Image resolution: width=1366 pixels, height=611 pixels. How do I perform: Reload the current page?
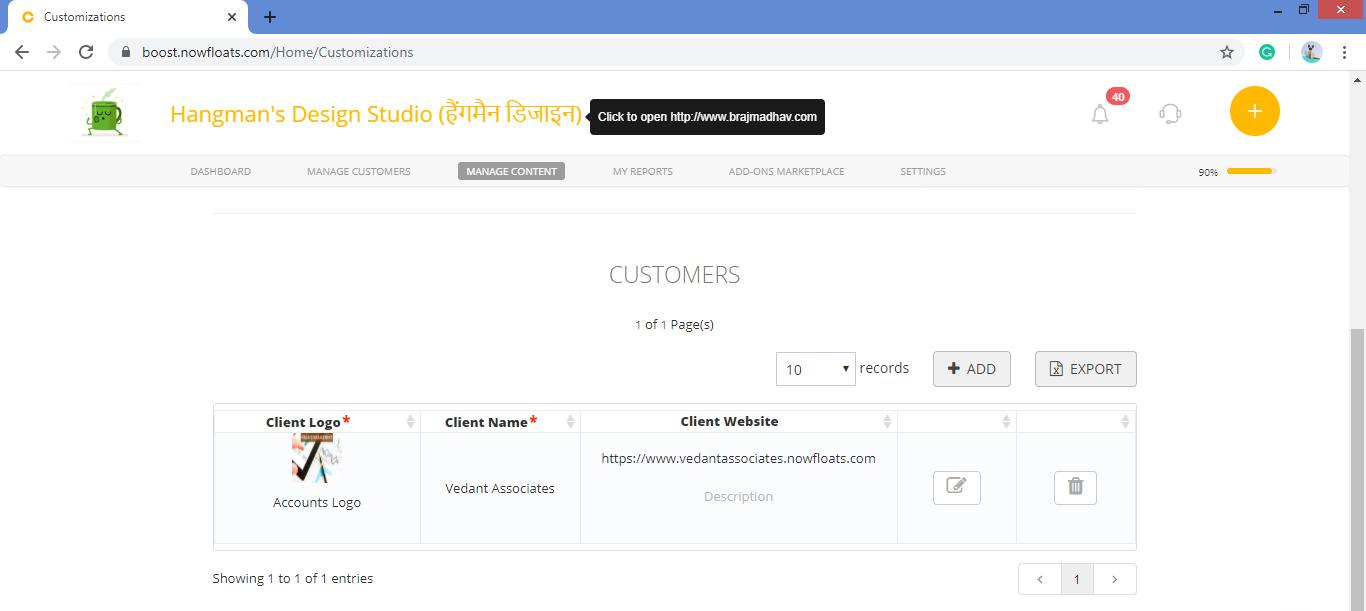pos(86,52)
